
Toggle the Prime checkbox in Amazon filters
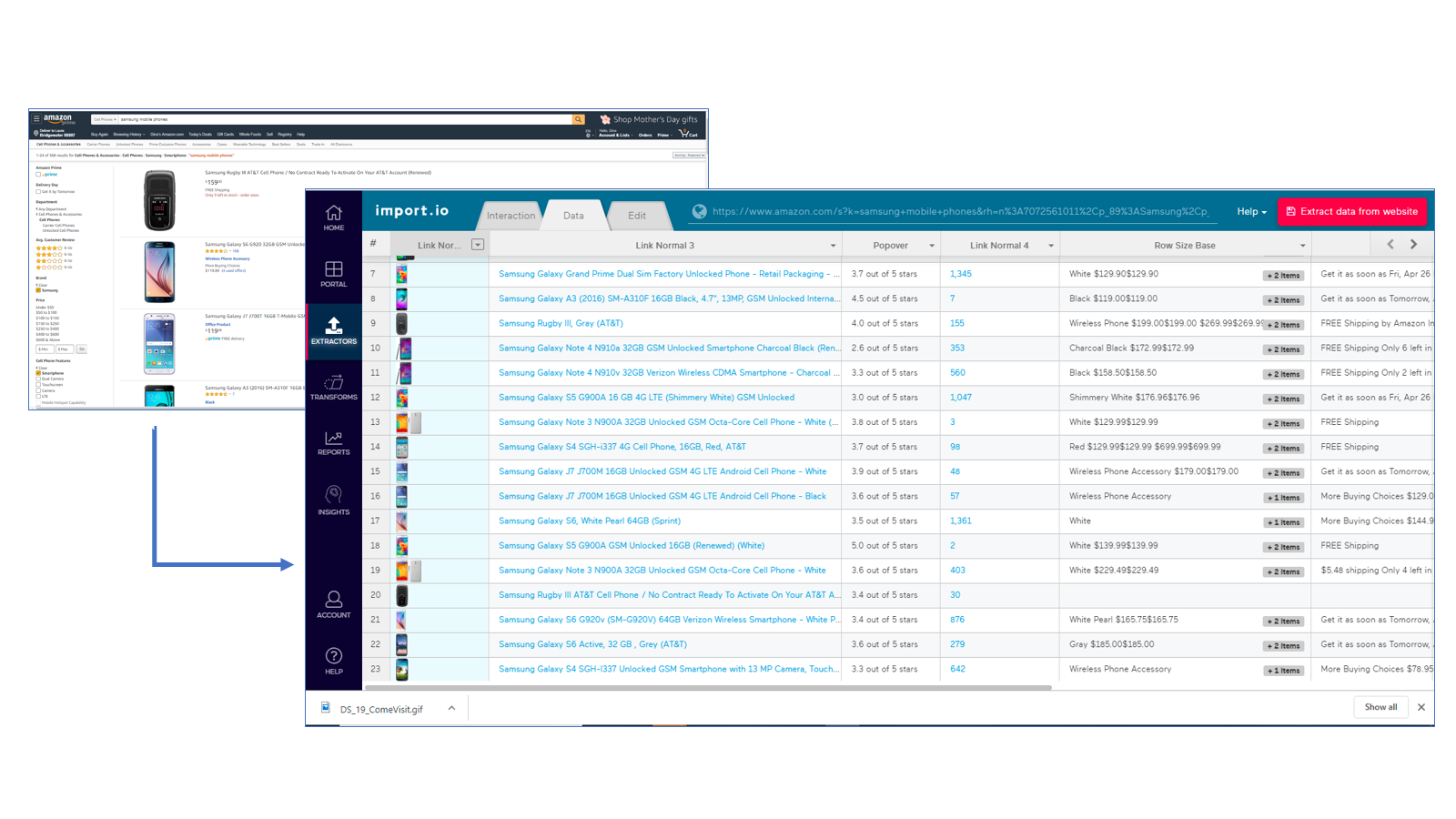point(38,174)
